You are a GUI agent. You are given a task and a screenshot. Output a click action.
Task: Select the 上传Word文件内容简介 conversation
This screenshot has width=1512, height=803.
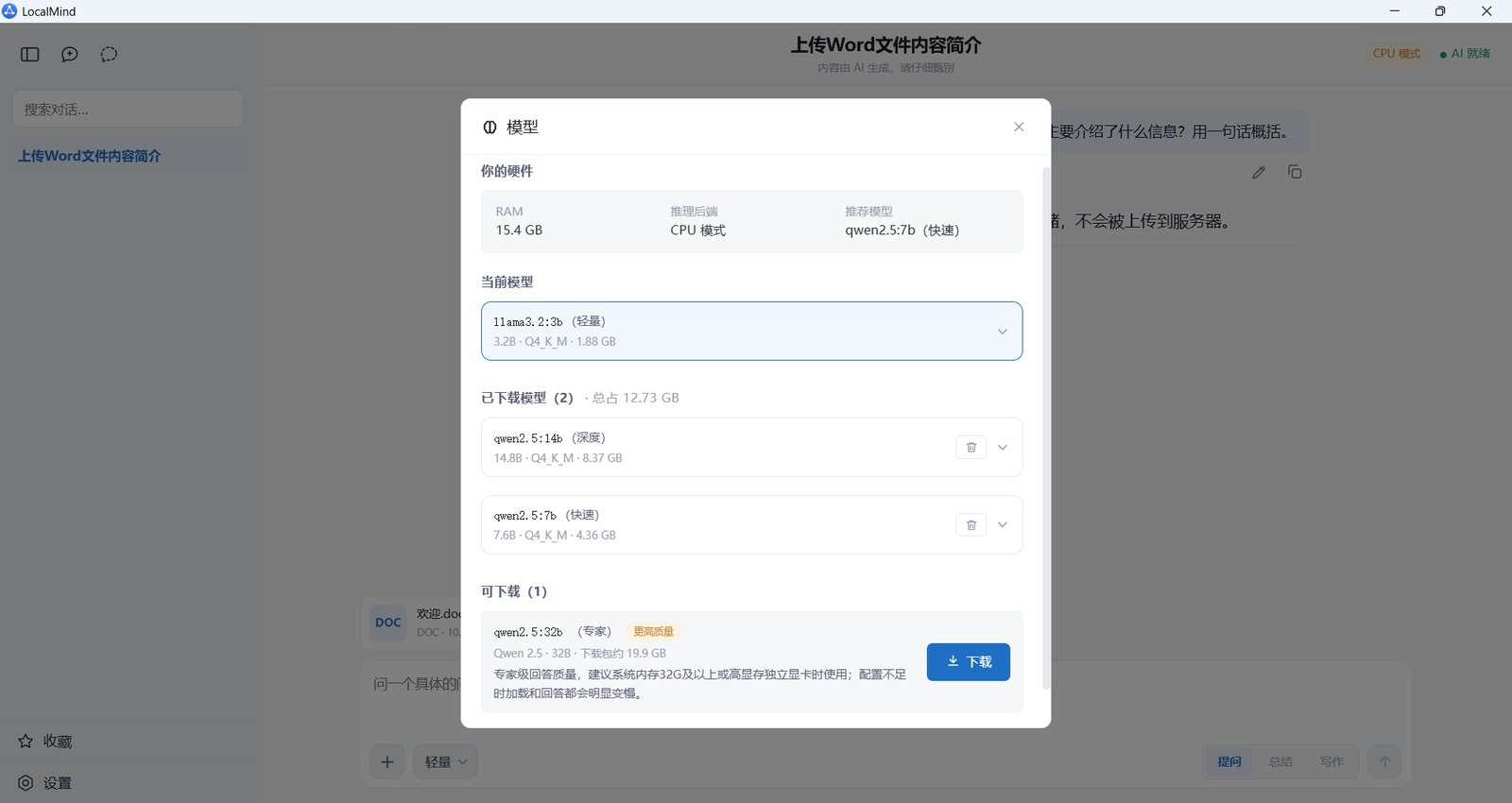pyautogui.click(x=128, y=156)
